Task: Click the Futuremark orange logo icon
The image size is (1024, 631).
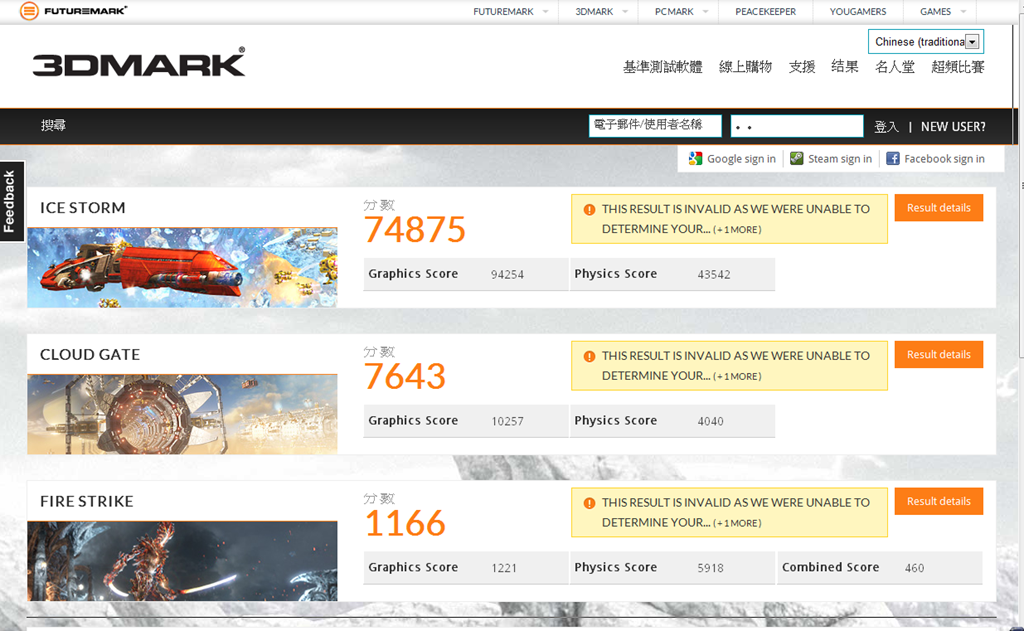Action: (x=29, y=10)
